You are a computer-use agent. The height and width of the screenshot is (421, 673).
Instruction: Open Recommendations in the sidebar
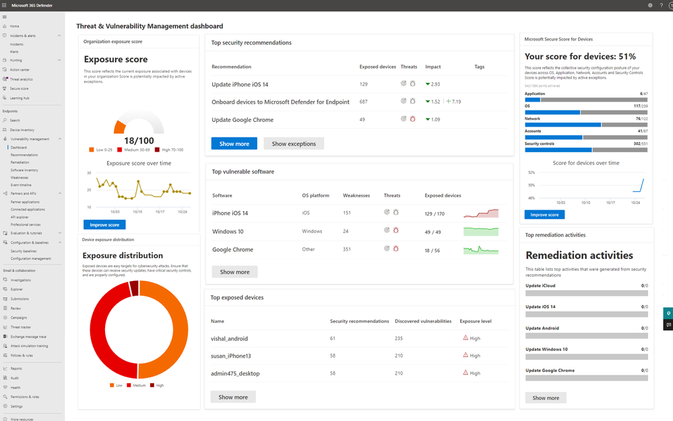(24, 155)
